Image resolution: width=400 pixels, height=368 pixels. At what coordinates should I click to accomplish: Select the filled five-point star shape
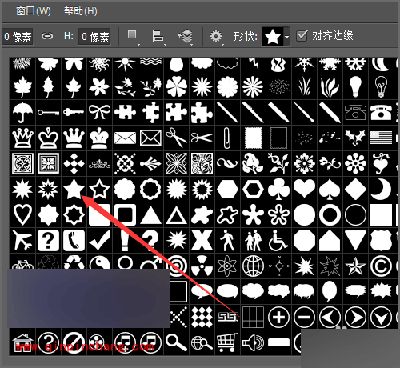click(x=74, y=190)
